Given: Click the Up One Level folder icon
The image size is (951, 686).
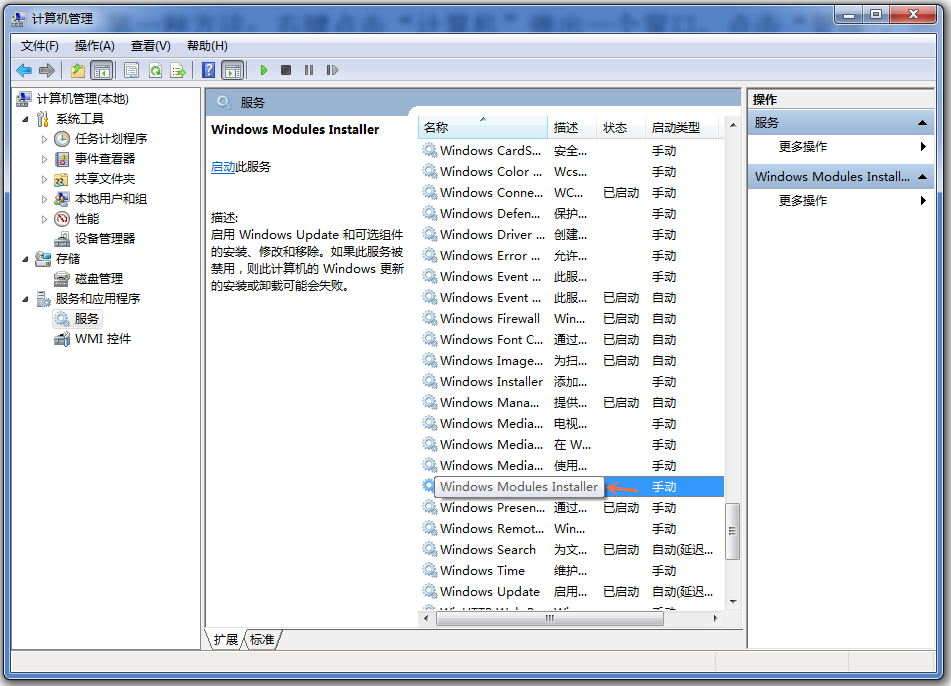Looking at the screenshot, I should click(x=78, y=70).
